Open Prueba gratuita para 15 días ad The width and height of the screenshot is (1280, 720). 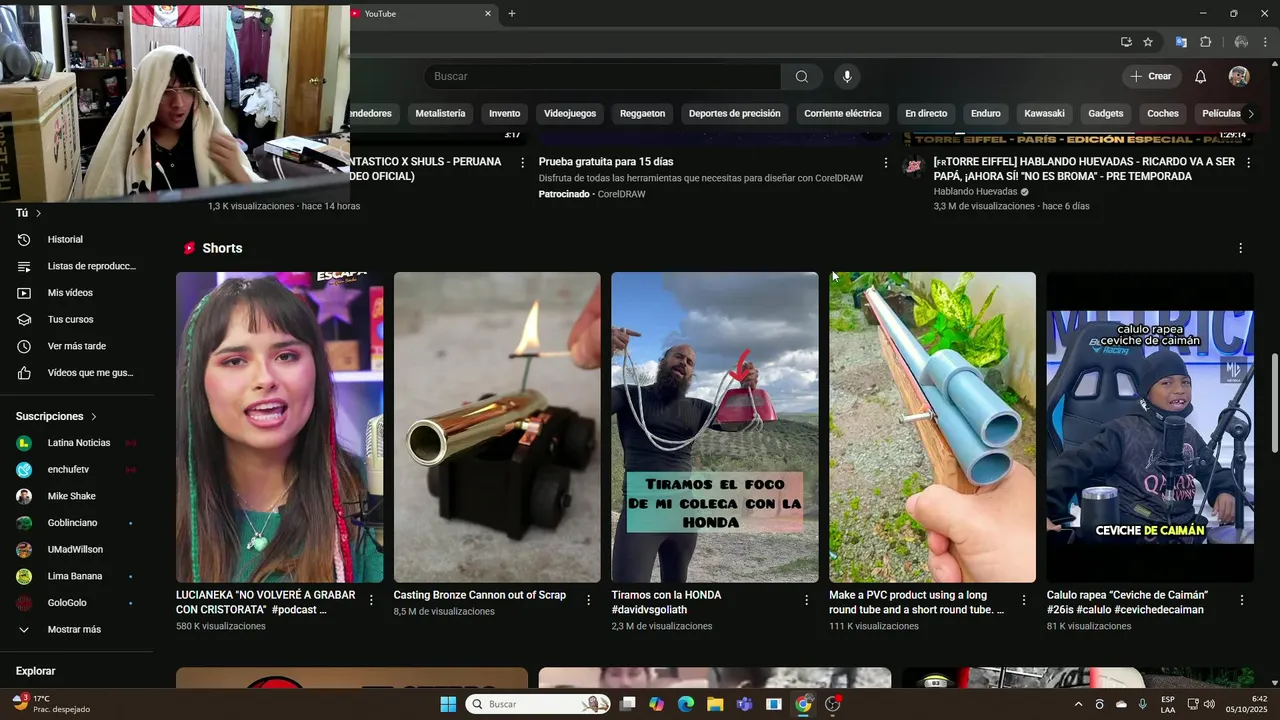[x=606, y=162]
